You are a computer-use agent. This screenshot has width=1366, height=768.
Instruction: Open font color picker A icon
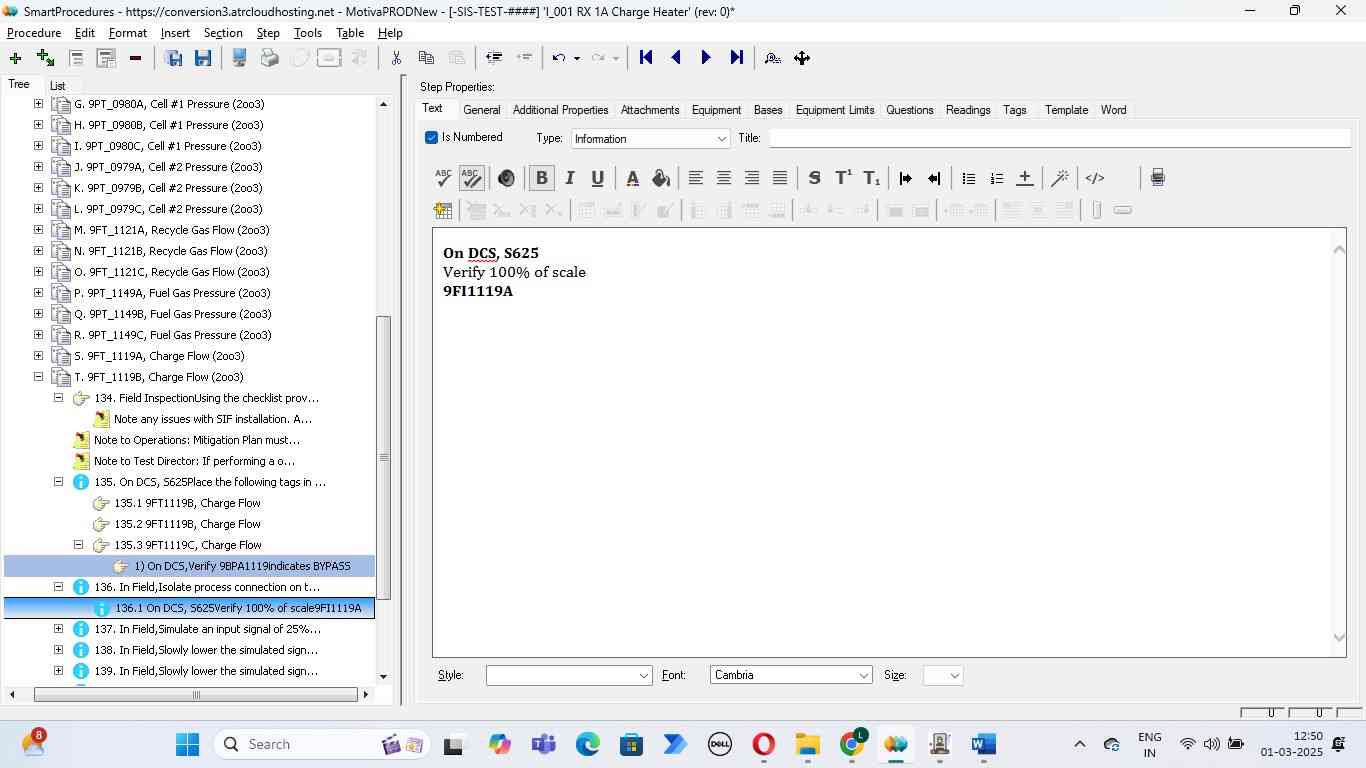[632, 178]
